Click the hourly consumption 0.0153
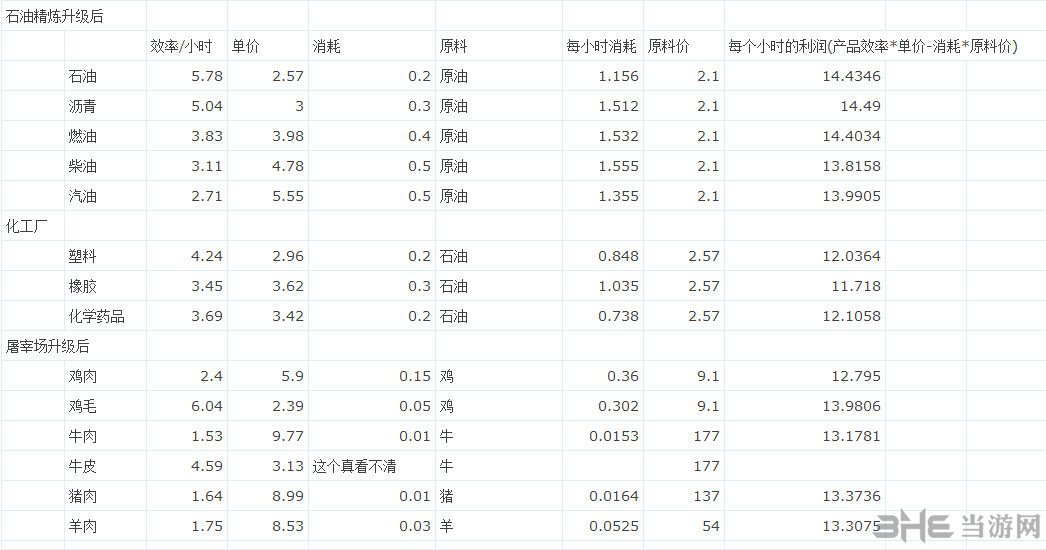1046x550 pixels. point(614,437)
